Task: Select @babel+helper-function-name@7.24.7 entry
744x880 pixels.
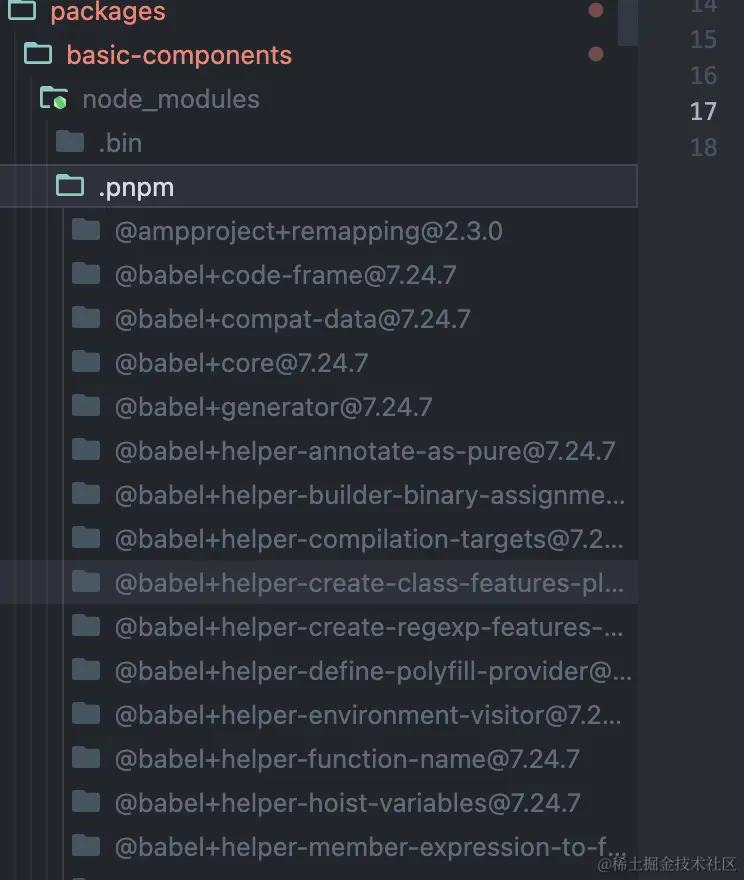Action: (347, 759)
